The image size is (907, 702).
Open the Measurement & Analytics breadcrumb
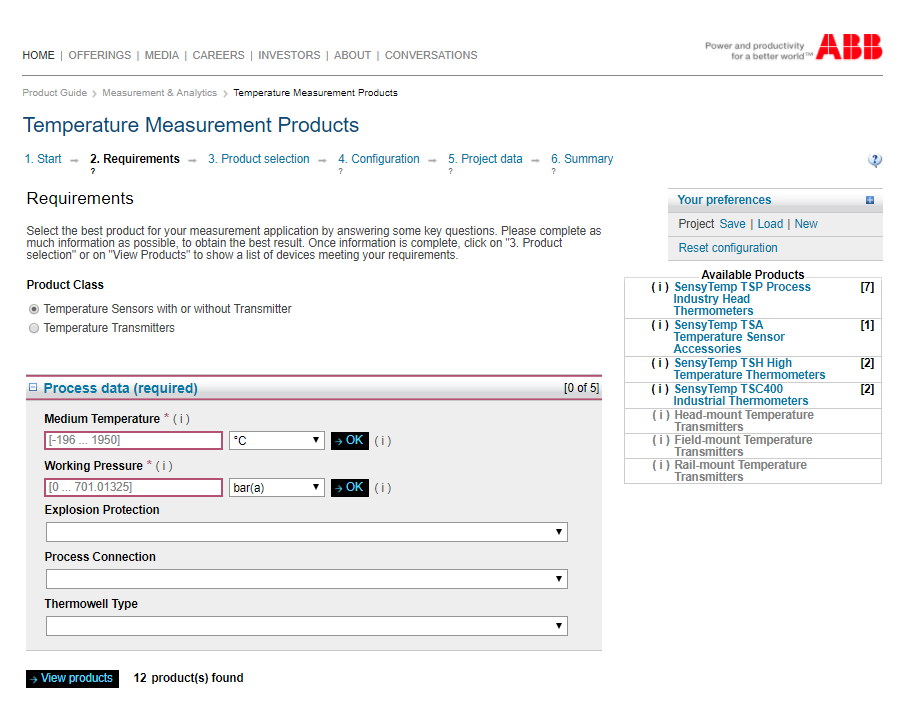coord(160,93)
